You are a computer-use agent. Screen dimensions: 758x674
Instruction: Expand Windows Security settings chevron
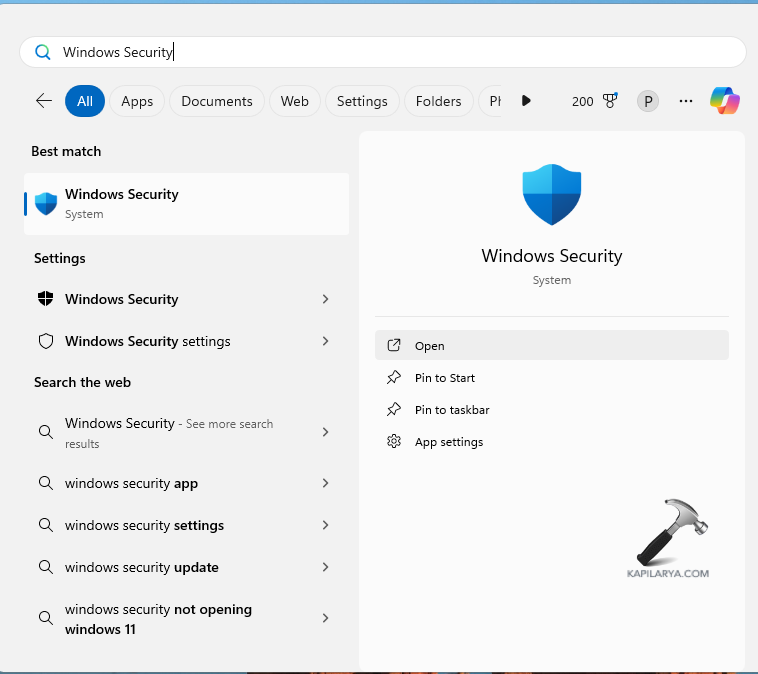(325, 341)
